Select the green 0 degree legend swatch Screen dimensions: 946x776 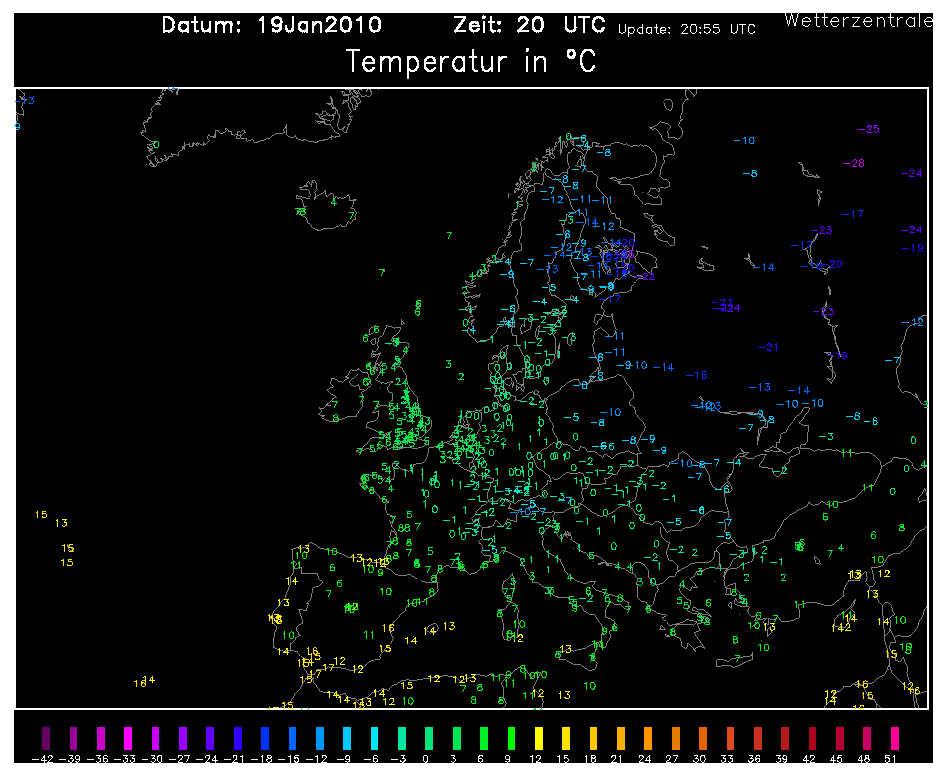pos(427,739)
